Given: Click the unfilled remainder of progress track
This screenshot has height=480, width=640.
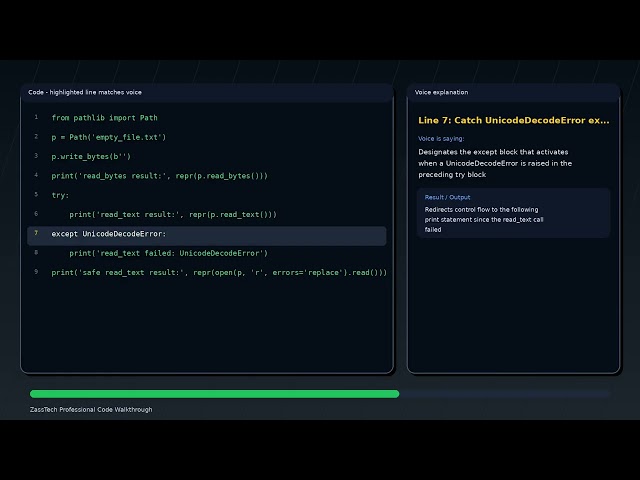Looking at the screenshot, I should pos(505,394).
